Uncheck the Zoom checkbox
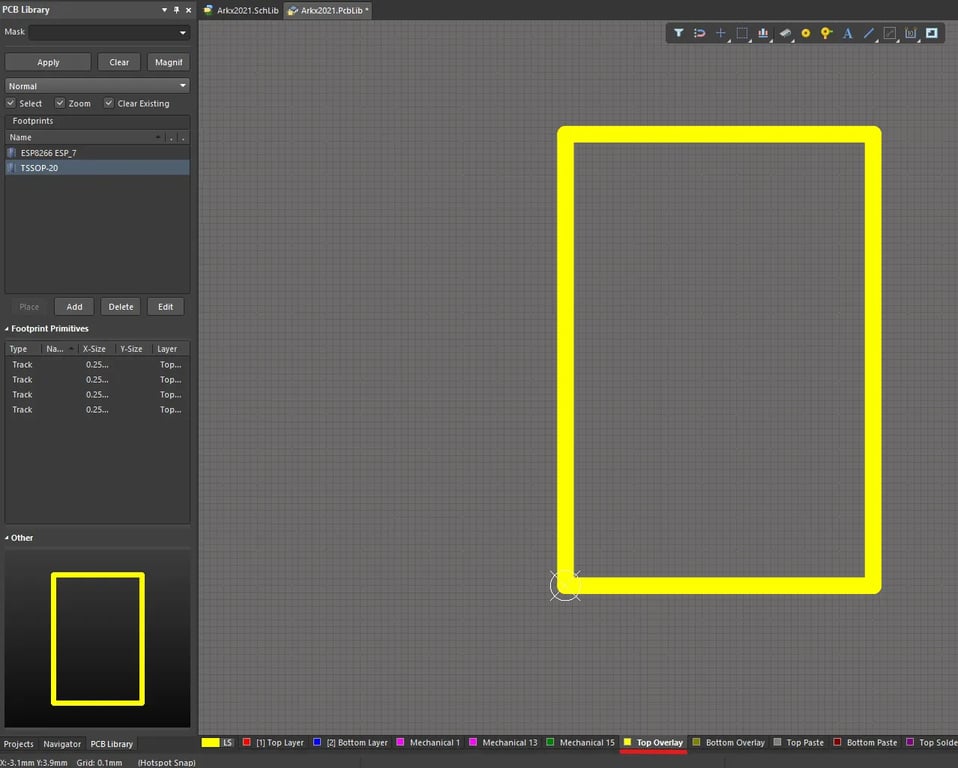Screen dimensions: 958x768 point(57,103)
